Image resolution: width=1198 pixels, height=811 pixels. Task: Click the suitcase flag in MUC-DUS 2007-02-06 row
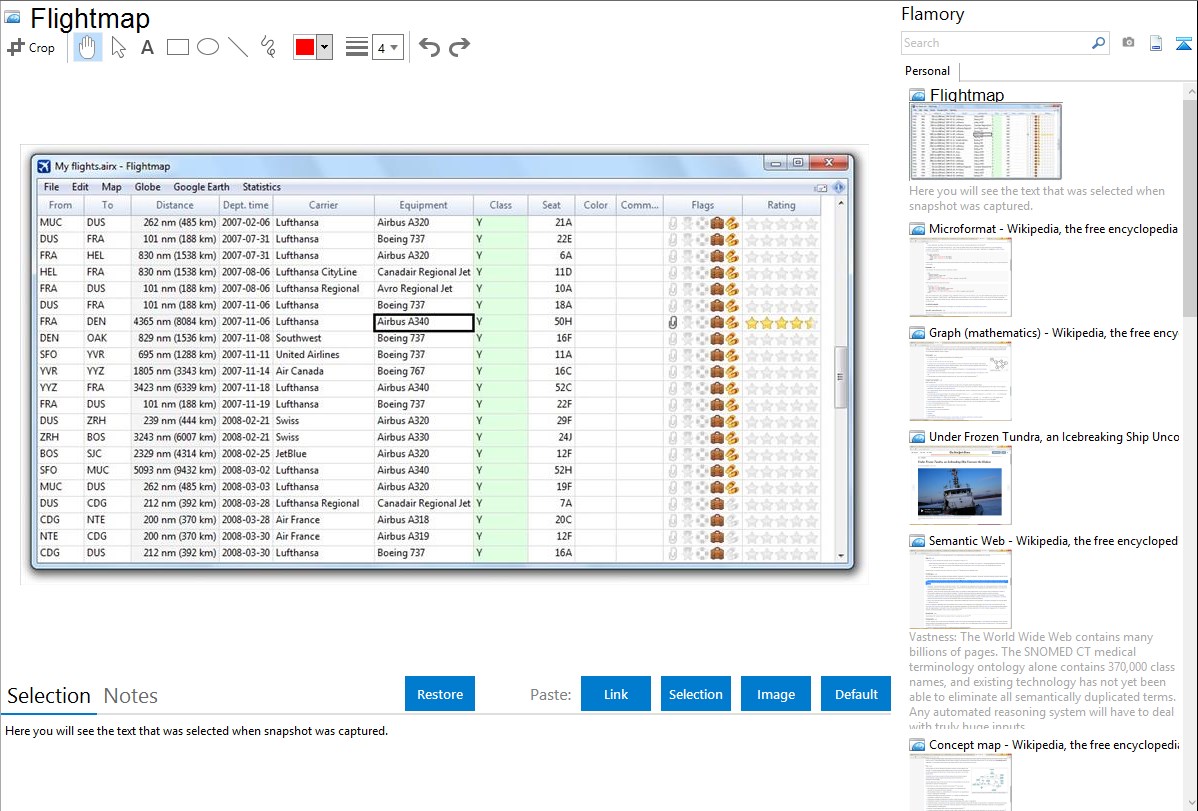tap(717, 223)
